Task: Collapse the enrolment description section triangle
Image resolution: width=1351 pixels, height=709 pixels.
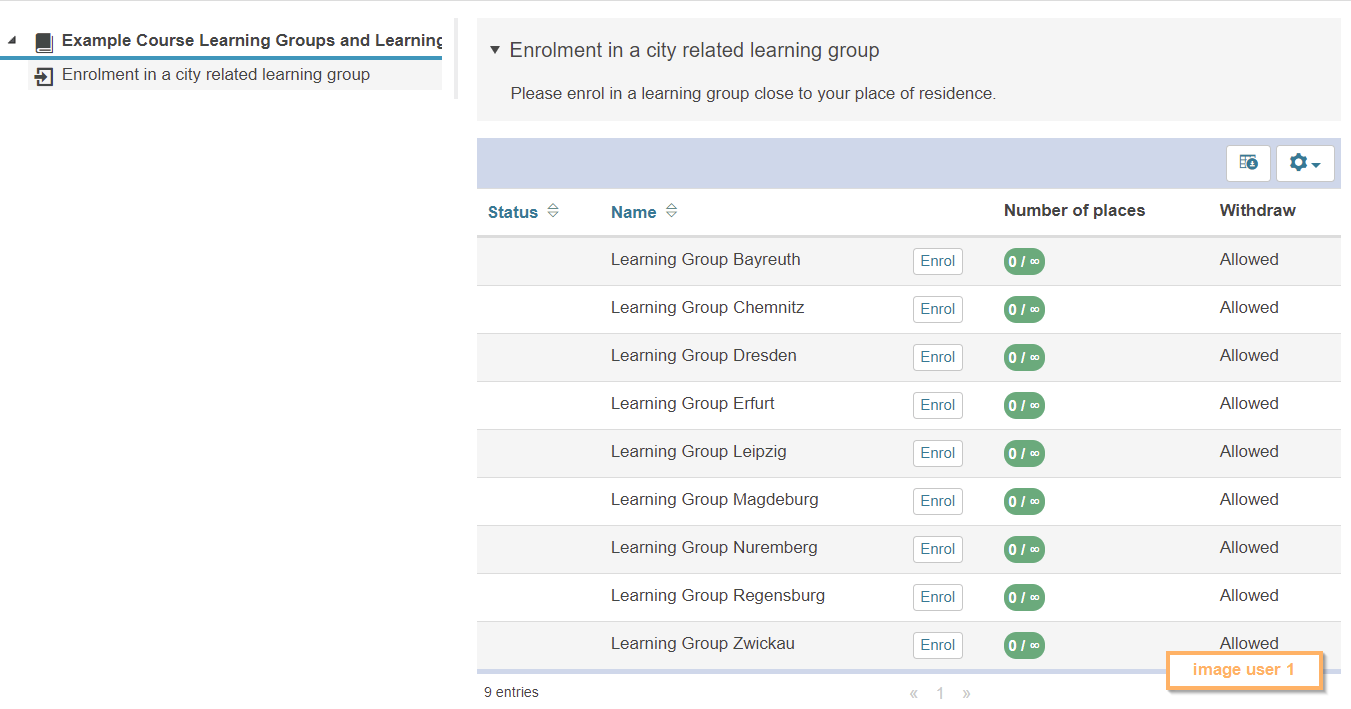Action: [x=494, y=50]
